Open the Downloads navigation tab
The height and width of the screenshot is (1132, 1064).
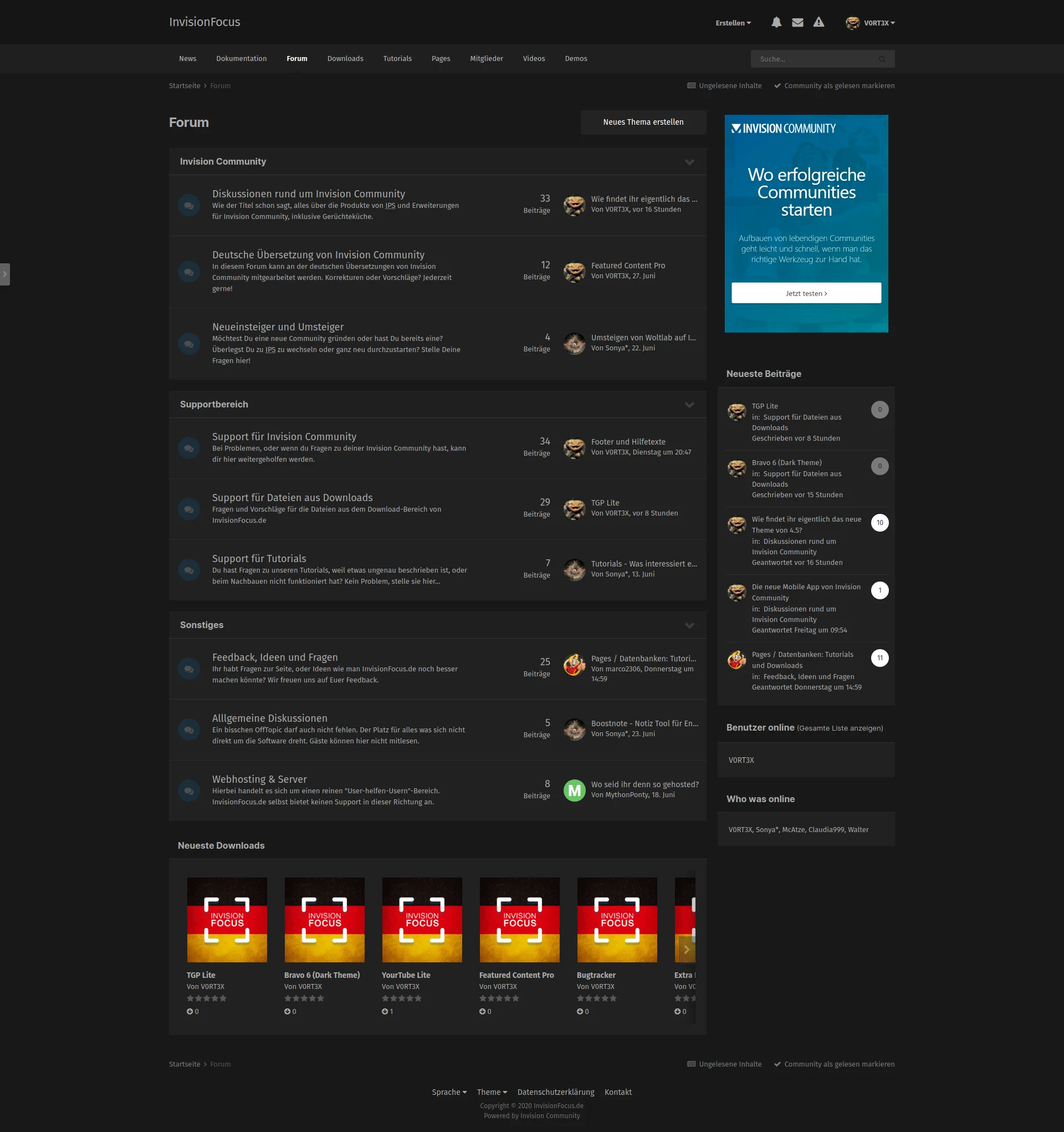(x=346, y=58)
